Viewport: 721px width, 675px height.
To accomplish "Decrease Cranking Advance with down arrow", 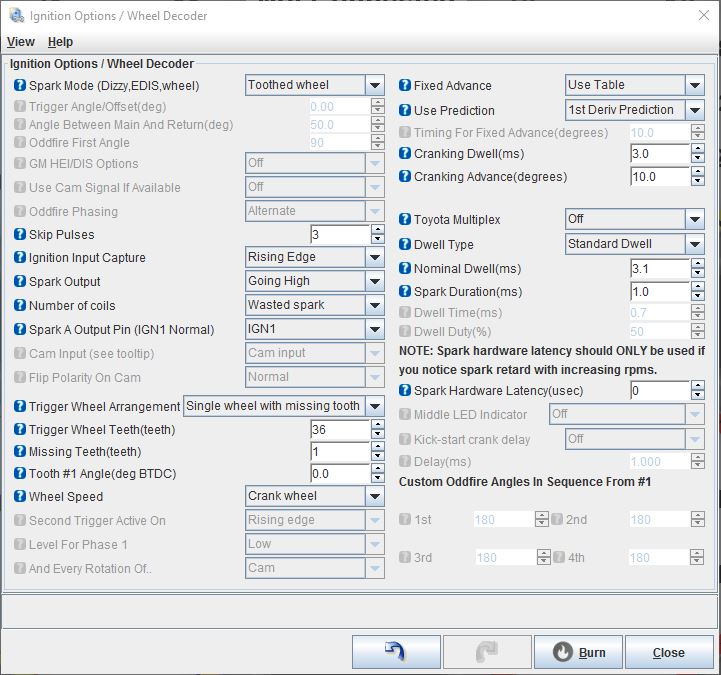I will pyautogui.click(x=698, y=182).
